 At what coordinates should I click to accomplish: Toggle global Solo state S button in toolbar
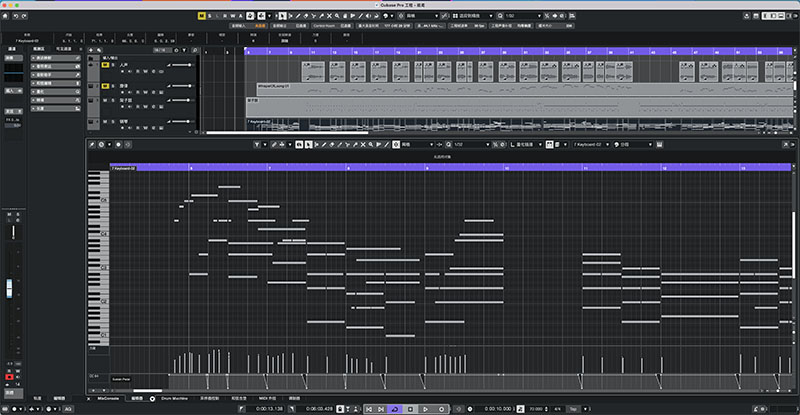click(210, 16)
